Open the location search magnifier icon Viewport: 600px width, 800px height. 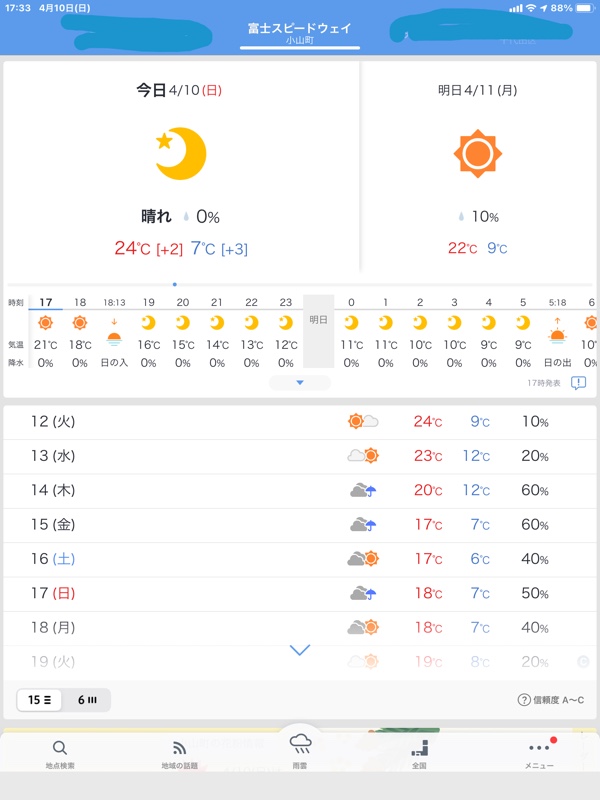click(x=60, y=748)
